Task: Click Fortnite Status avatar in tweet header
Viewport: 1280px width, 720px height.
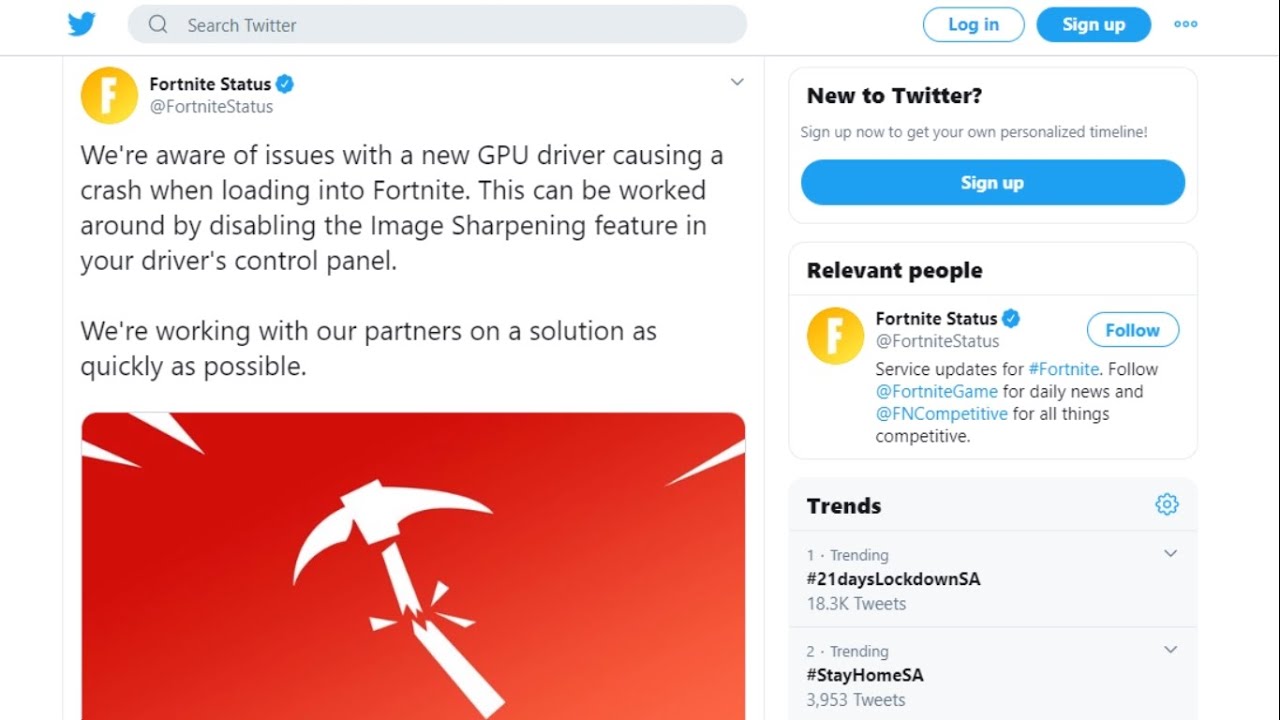Action: (x=109, y=95)
